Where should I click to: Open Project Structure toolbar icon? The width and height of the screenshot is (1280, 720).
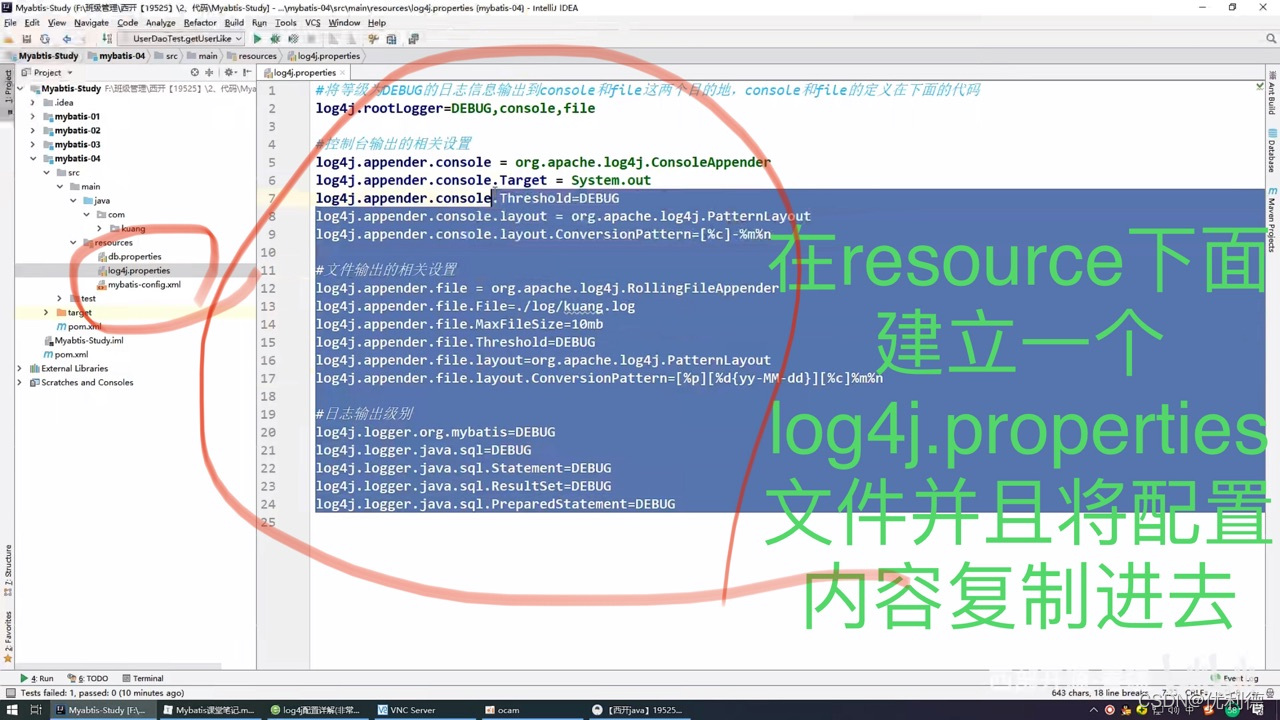coord(391,39)
